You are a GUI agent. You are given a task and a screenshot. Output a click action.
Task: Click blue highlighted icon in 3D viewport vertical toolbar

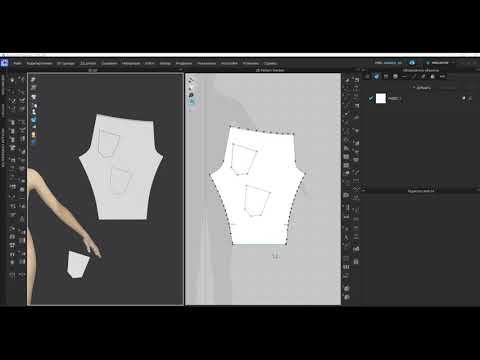34,120
